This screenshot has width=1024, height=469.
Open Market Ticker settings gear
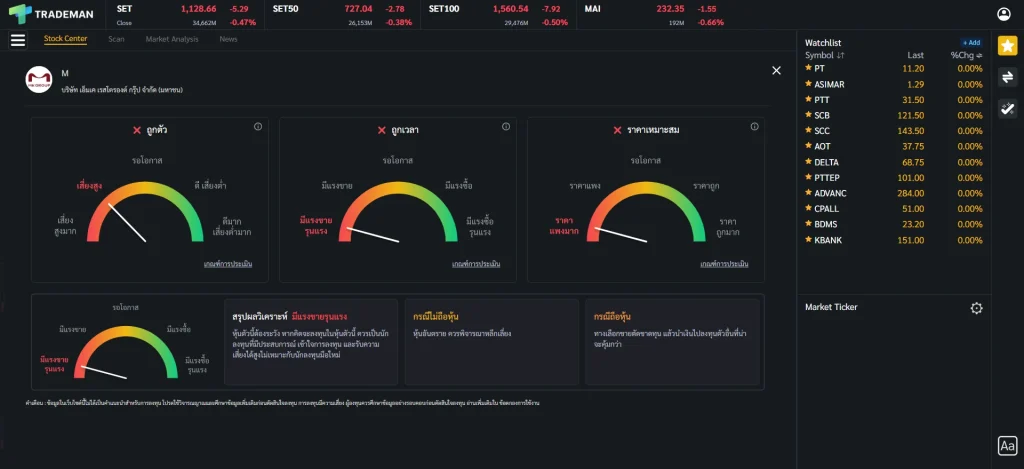coord(976,308)
